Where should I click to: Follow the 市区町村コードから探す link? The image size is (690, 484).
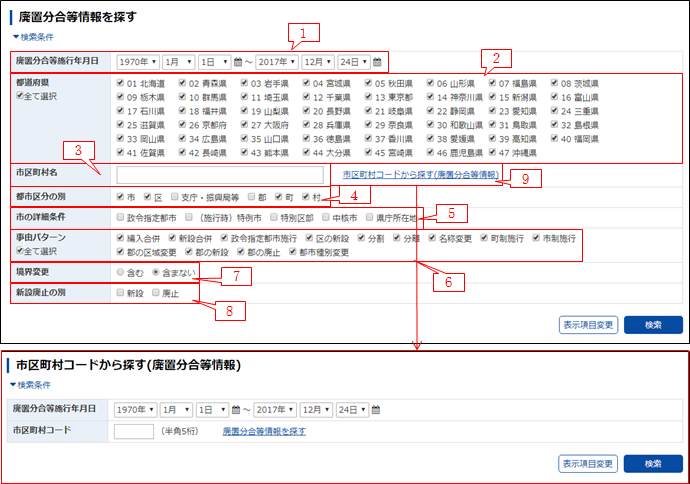click(419, 174)
